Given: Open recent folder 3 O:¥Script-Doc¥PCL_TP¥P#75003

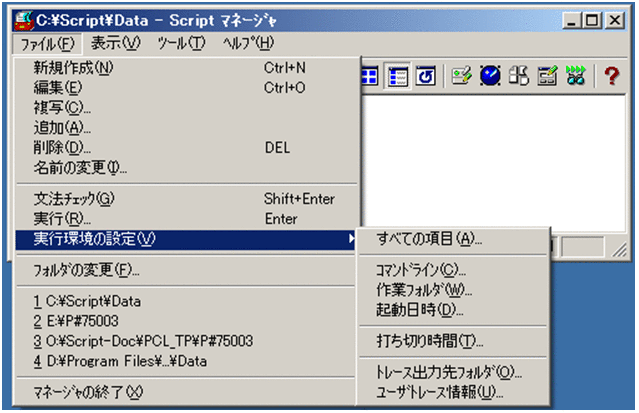Looking at the screenshot, I should tap(187, 341).
